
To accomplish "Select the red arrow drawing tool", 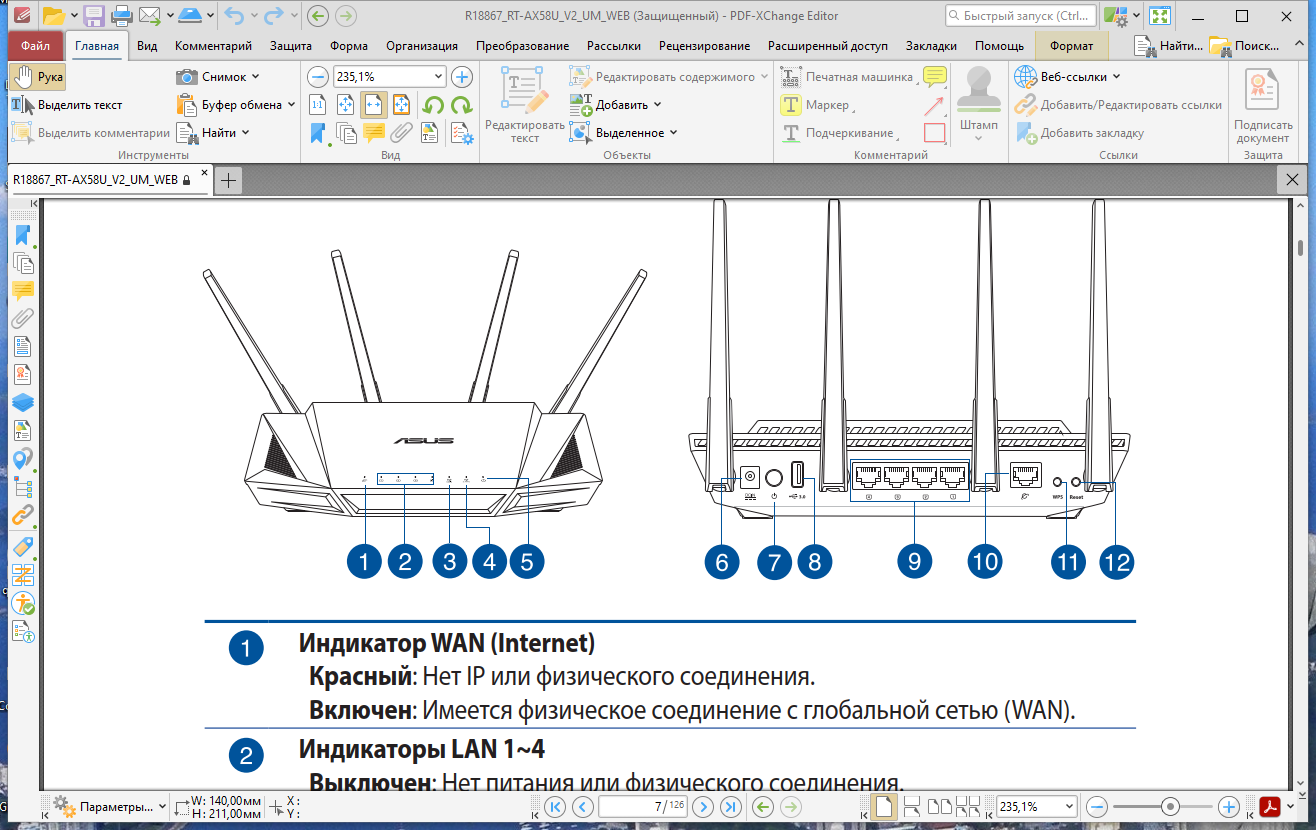I will (935, 105).
